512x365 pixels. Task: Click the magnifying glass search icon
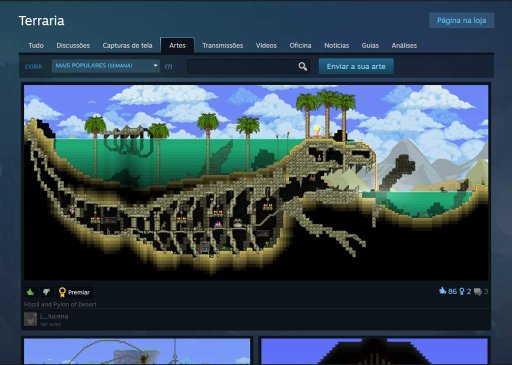(x=303, y=66)
